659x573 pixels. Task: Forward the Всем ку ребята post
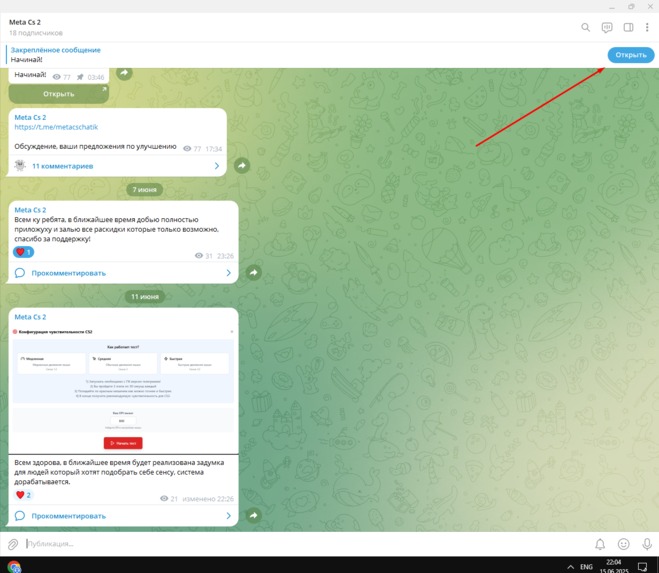pos(253,272)
